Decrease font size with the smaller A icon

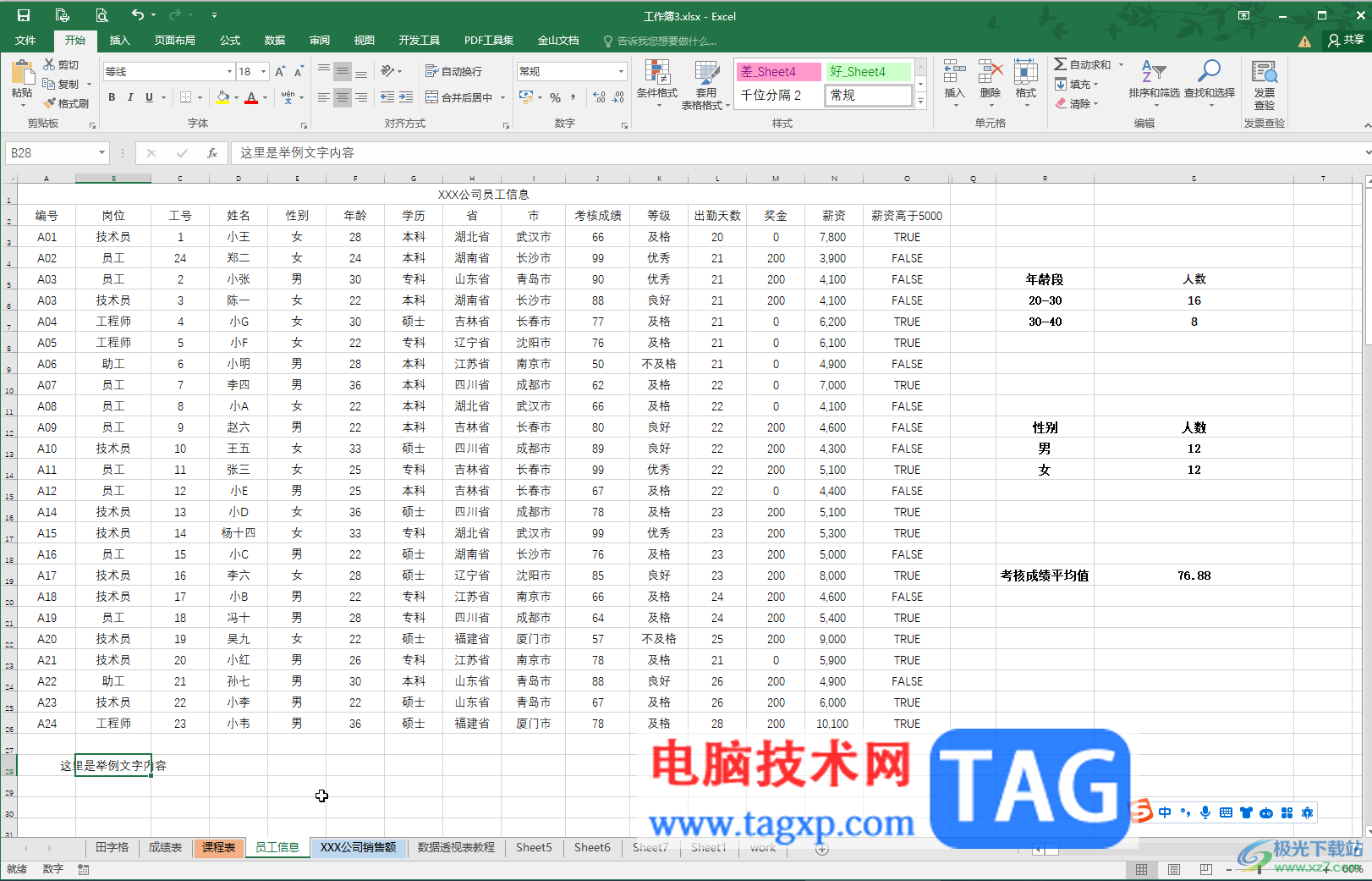point(299,72)
